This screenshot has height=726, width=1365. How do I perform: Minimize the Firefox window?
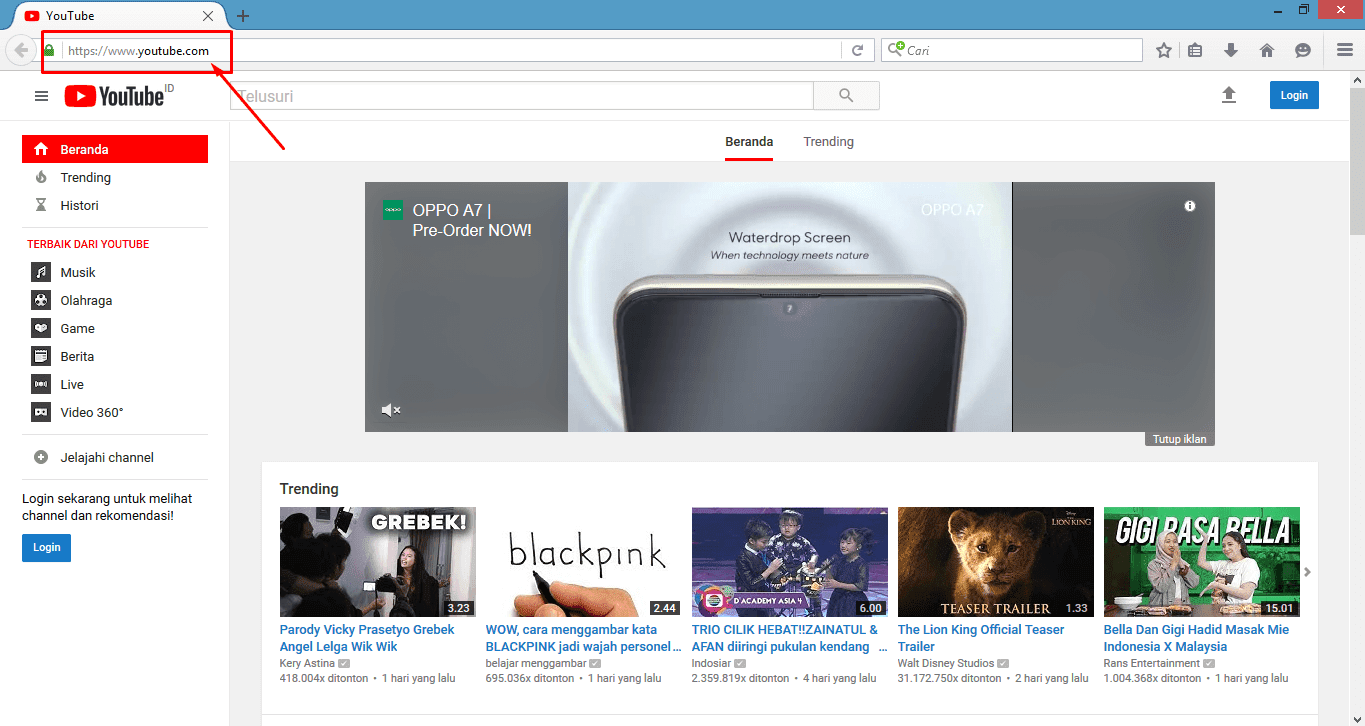tap(1276, 10)
